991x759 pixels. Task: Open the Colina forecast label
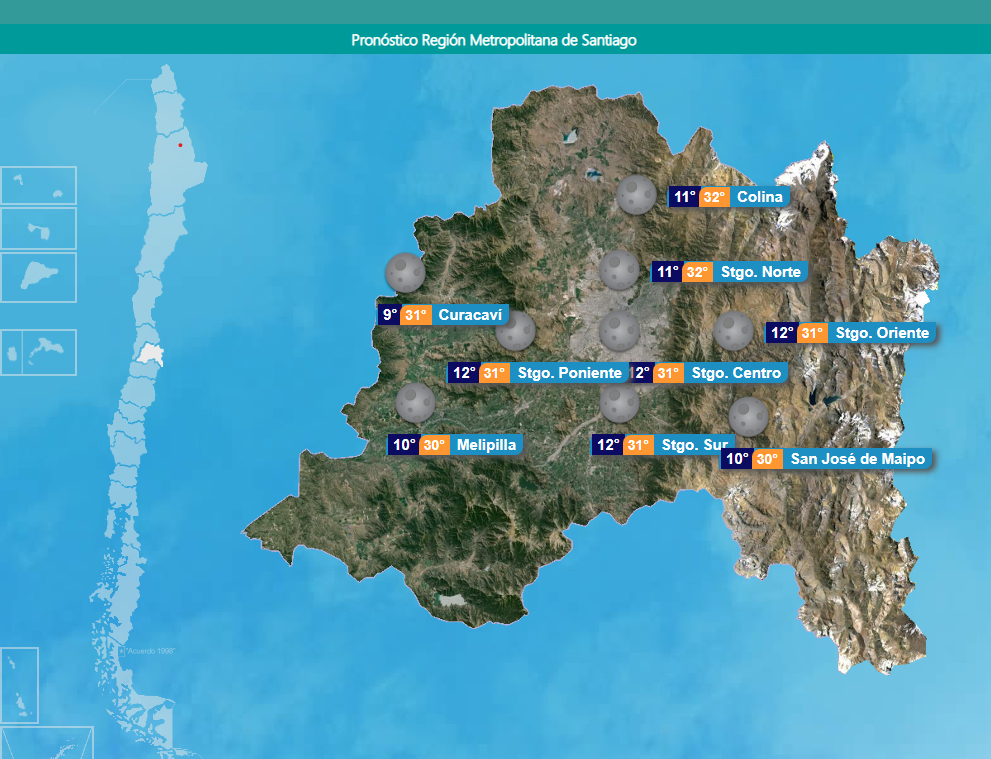point(759,197)
